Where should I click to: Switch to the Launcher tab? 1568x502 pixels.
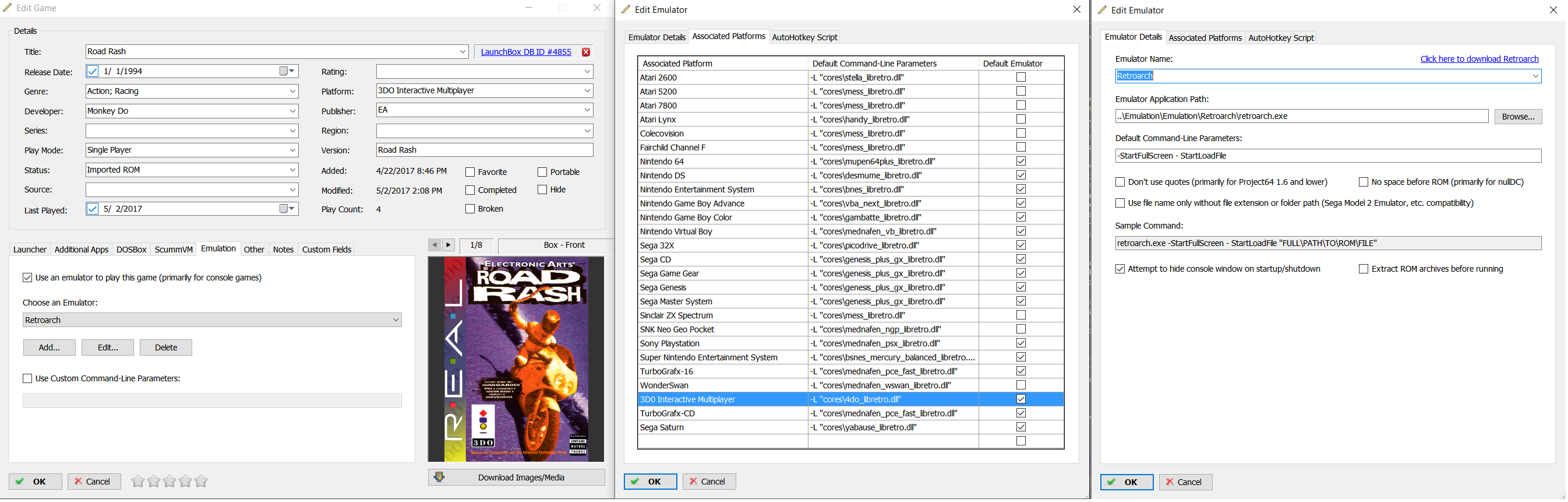coord(30,250)
